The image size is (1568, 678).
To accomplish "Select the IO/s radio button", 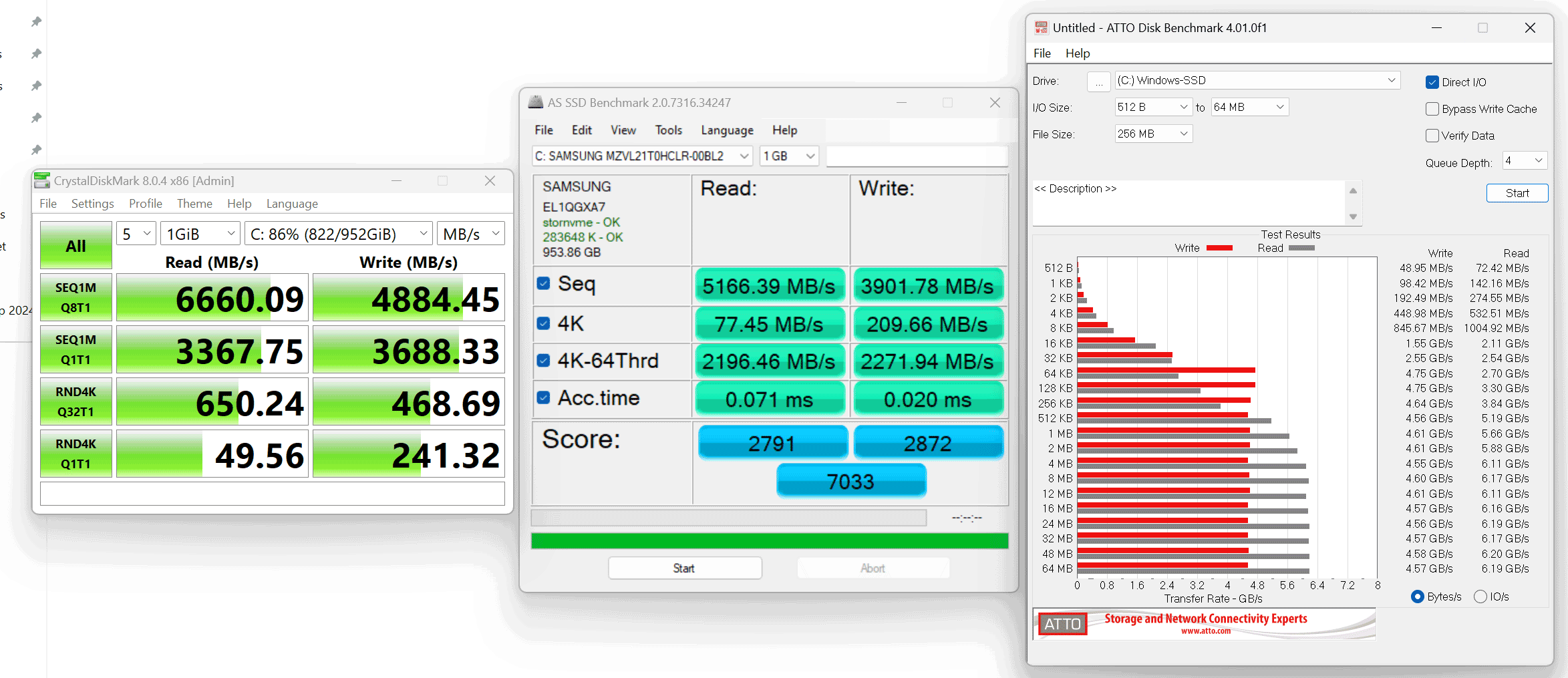I will pyautogui.click(x=1480, y=597).
